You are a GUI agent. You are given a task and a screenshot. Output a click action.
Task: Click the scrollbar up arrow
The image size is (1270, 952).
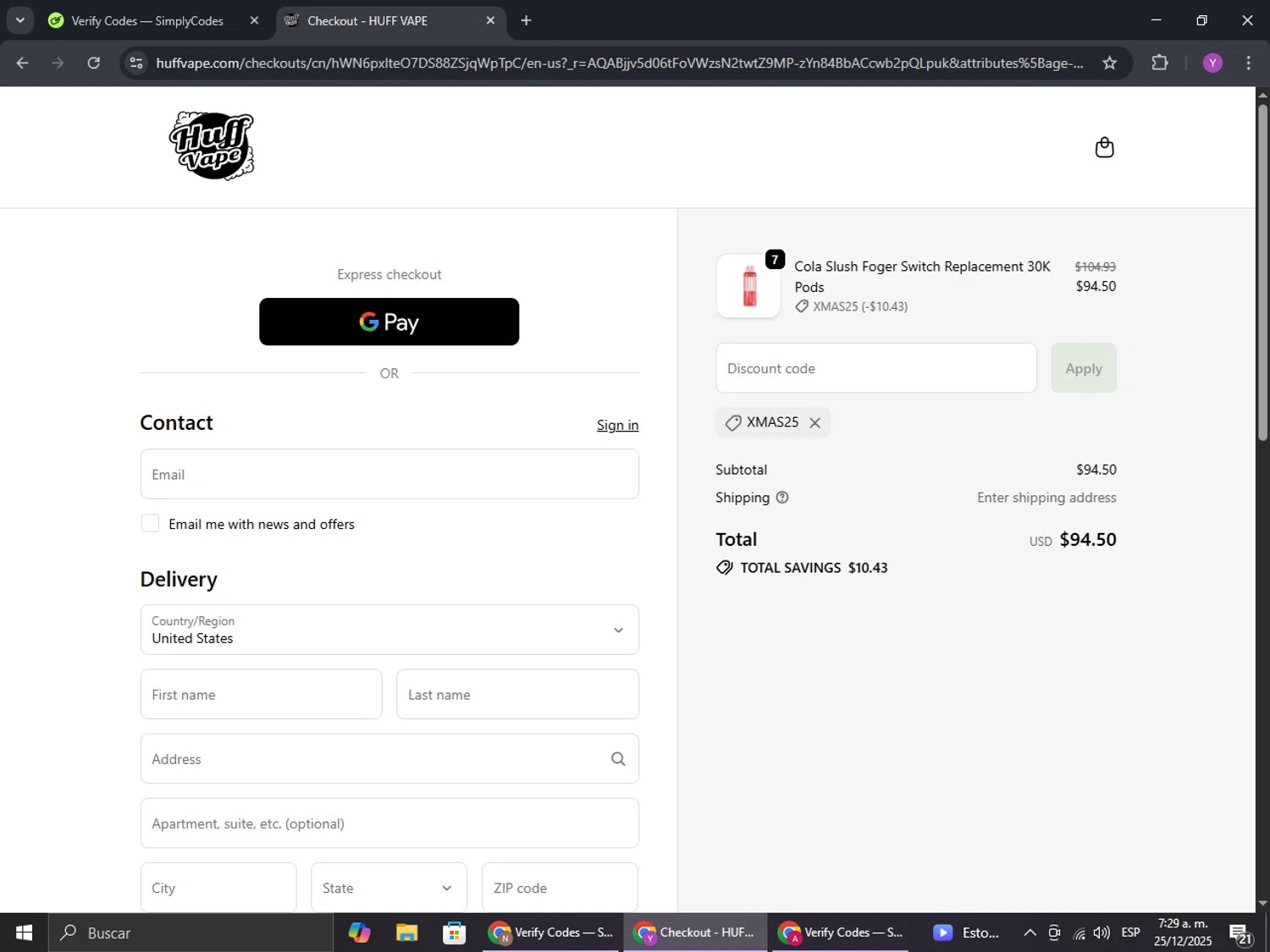(1262, 95)
